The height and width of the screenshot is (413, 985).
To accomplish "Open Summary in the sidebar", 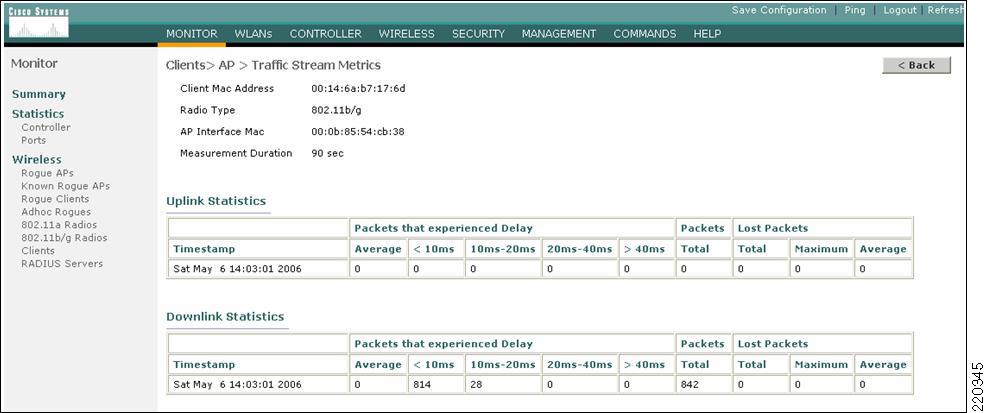I will click(x=39, y=94).
